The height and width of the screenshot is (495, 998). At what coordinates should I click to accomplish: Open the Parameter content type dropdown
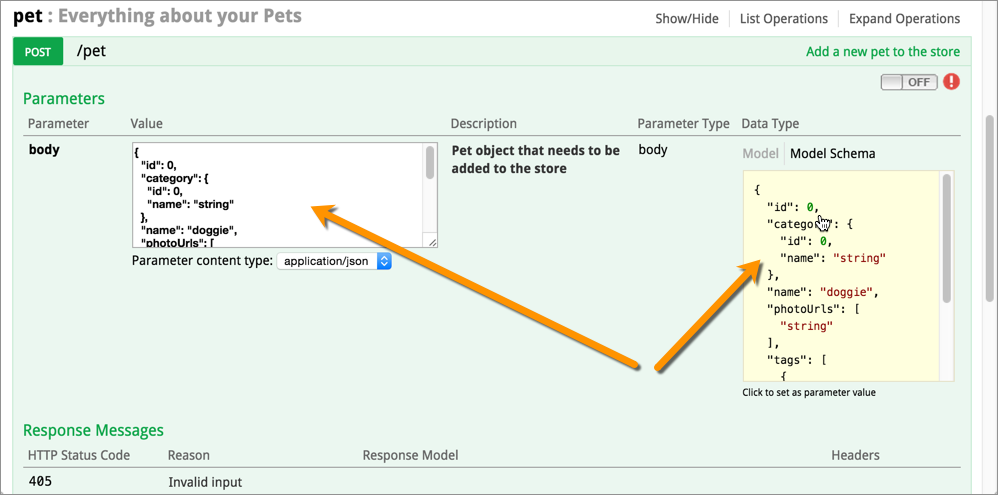tap(333, 261)
